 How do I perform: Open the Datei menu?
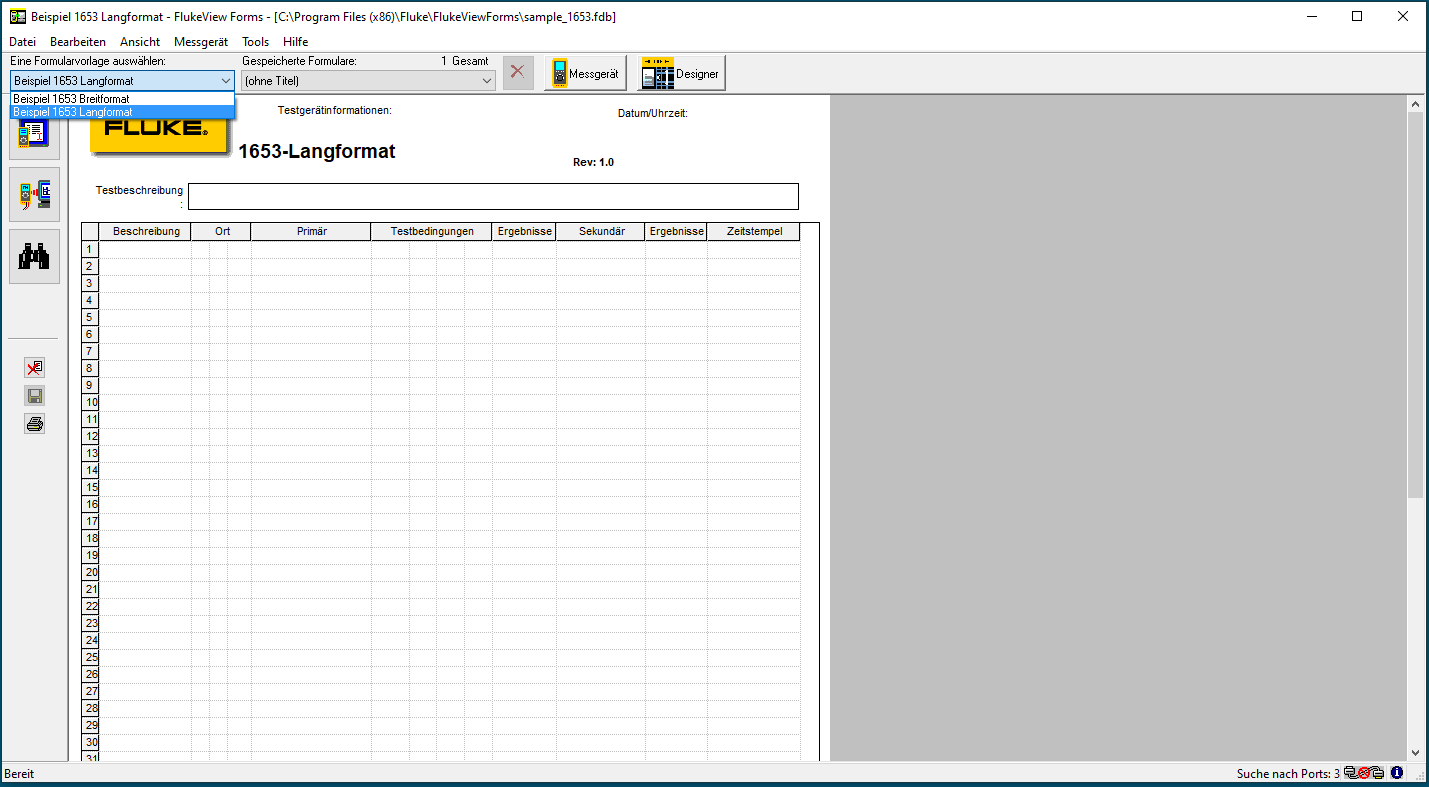pyautogui.click(x=22, y=42)
